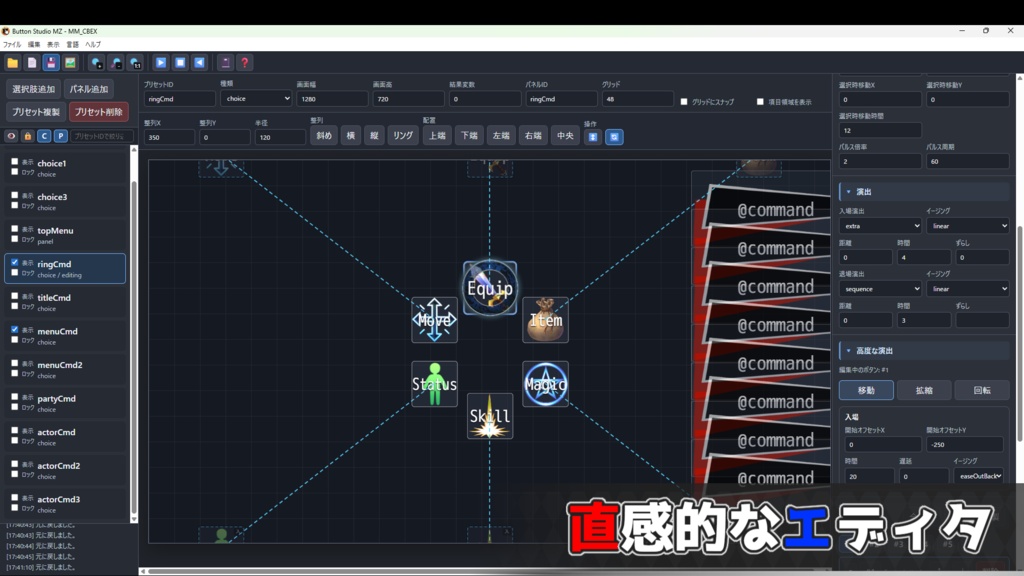Open the image picture icon in toolbar
The image size is (1024, 576).
click(x=70, y=63)
